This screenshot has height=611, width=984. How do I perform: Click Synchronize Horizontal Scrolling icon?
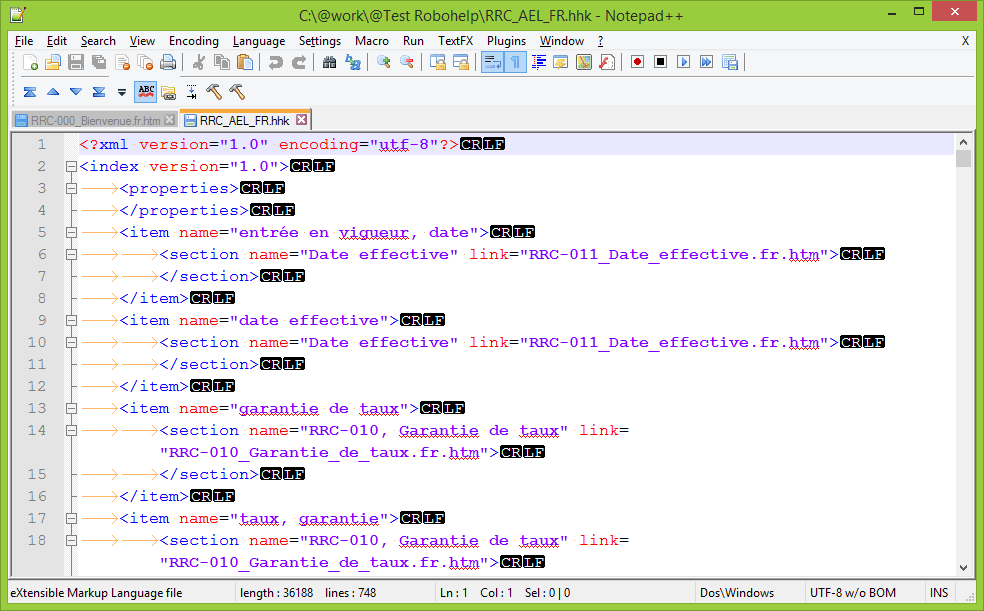pyautogui.click(x=461, y=62)
